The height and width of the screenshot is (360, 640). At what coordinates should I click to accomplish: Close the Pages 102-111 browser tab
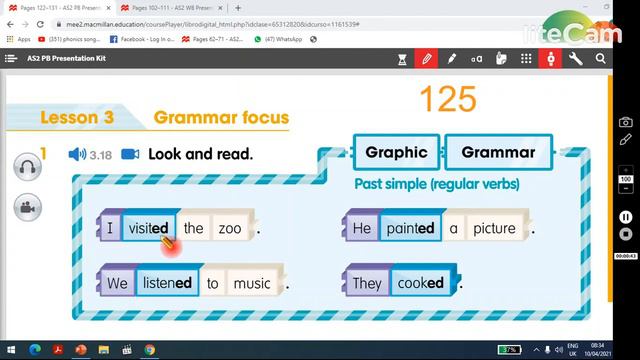(x=220, y=8)
